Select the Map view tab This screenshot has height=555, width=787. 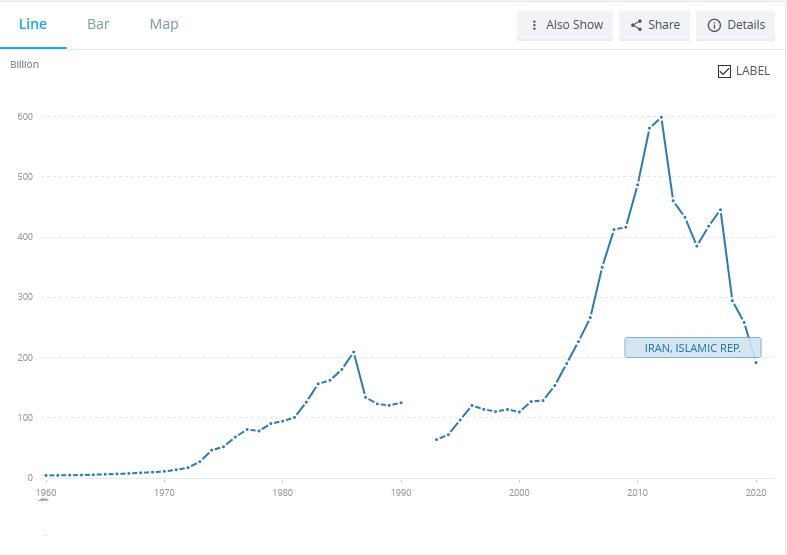coord(164,24)
